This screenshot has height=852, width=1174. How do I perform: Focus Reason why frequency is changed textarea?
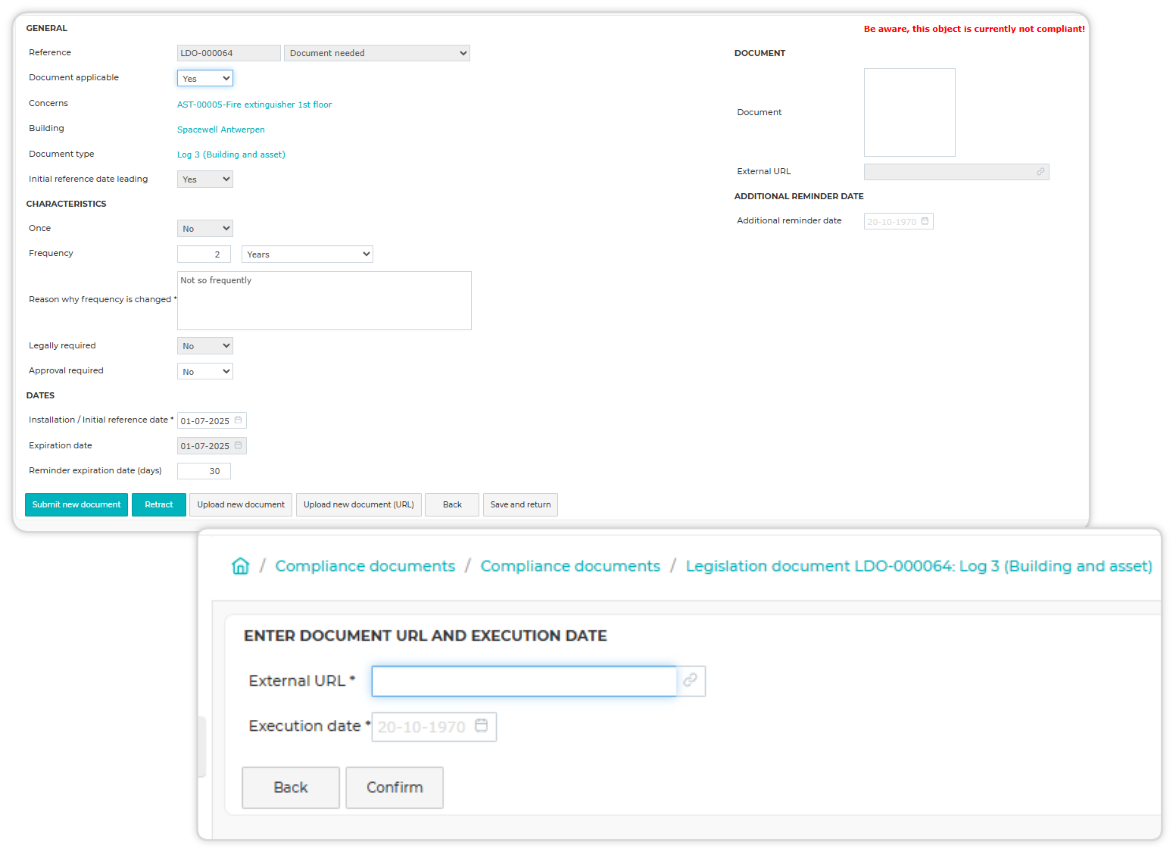click(x=324, y=300)
